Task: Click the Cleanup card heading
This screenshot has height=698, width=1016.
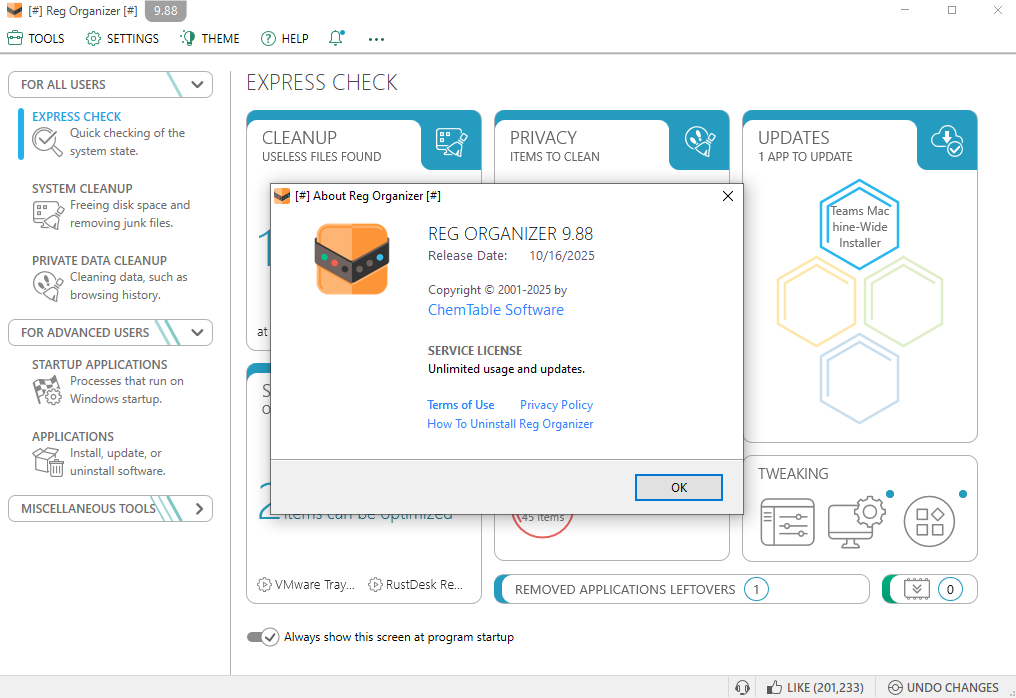Action: pyautogui.click(x=299, y=137)
